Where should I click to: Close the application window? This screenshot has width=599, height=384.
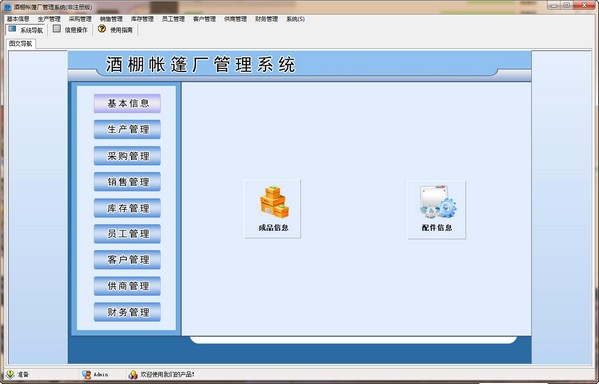[585, 5]
